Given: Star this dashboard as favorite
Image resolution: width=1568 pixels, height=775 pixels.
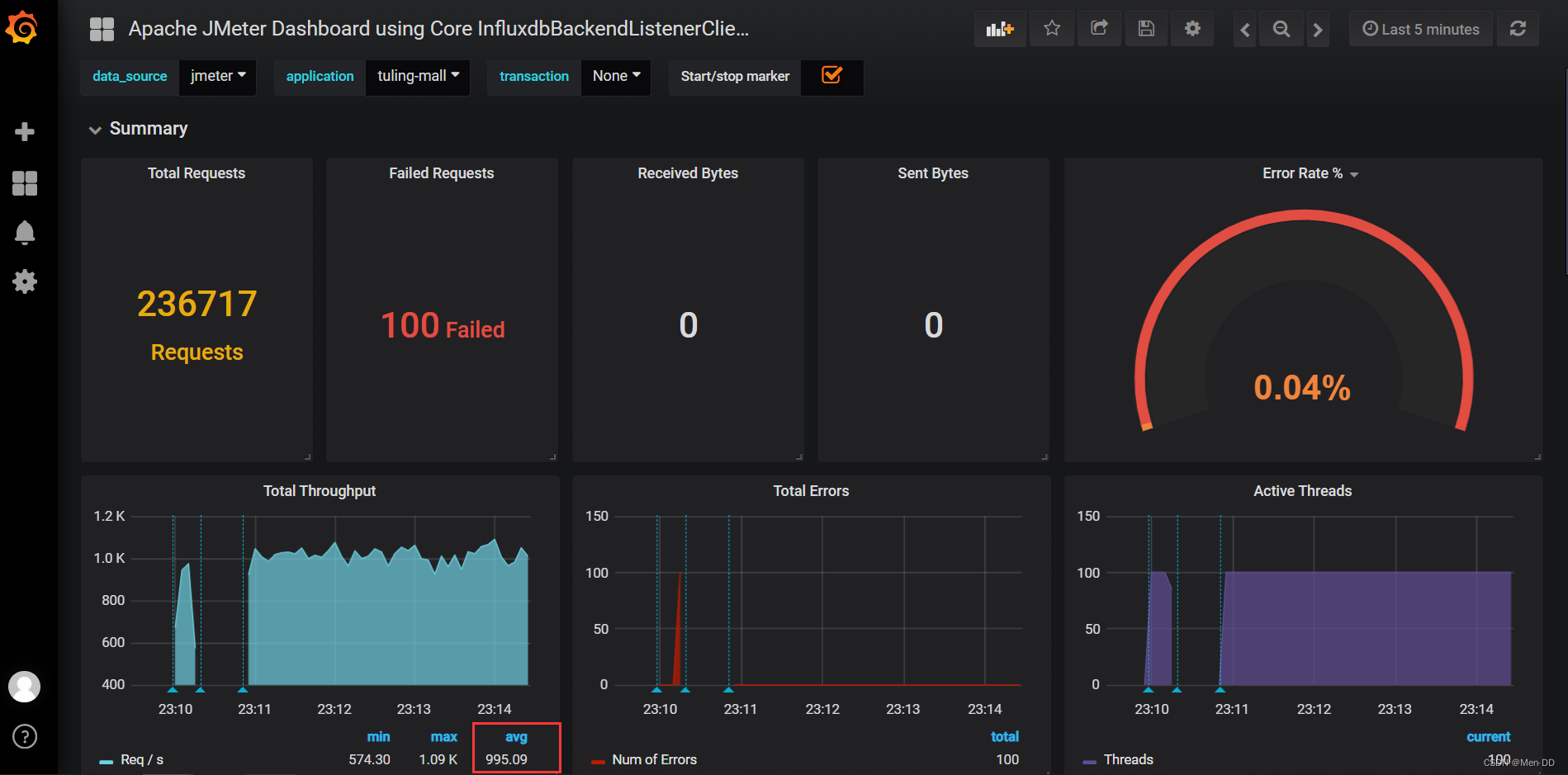Looking at the screenshot, I should click(1052, 29).
